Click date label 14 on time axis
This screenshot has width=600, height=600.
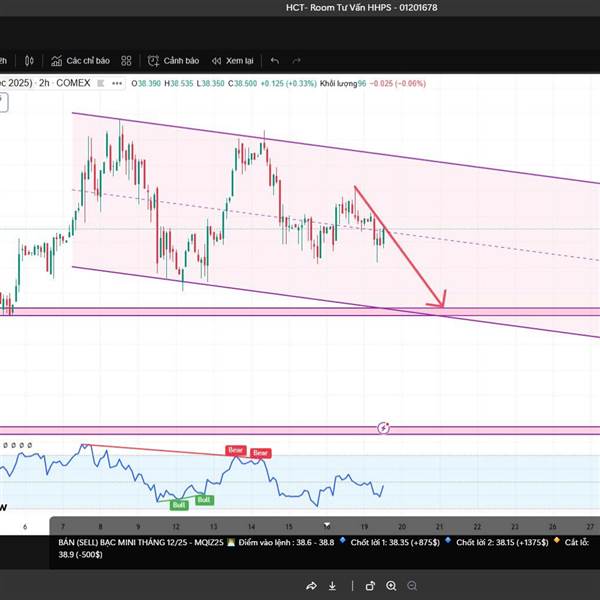251,527
